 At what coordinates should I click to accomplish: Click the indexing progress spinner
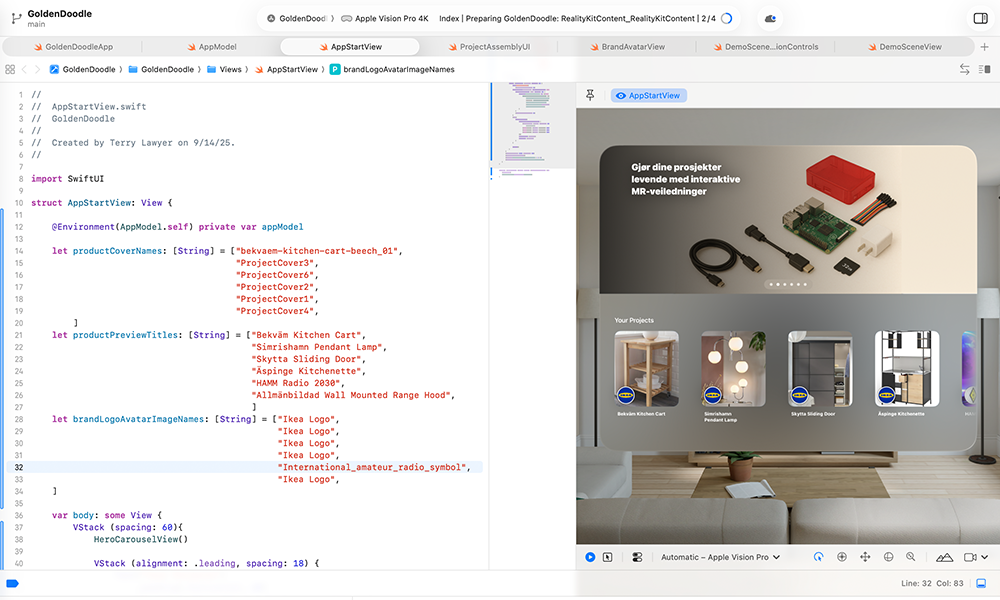pyautogui.click(x=726, y=18)
